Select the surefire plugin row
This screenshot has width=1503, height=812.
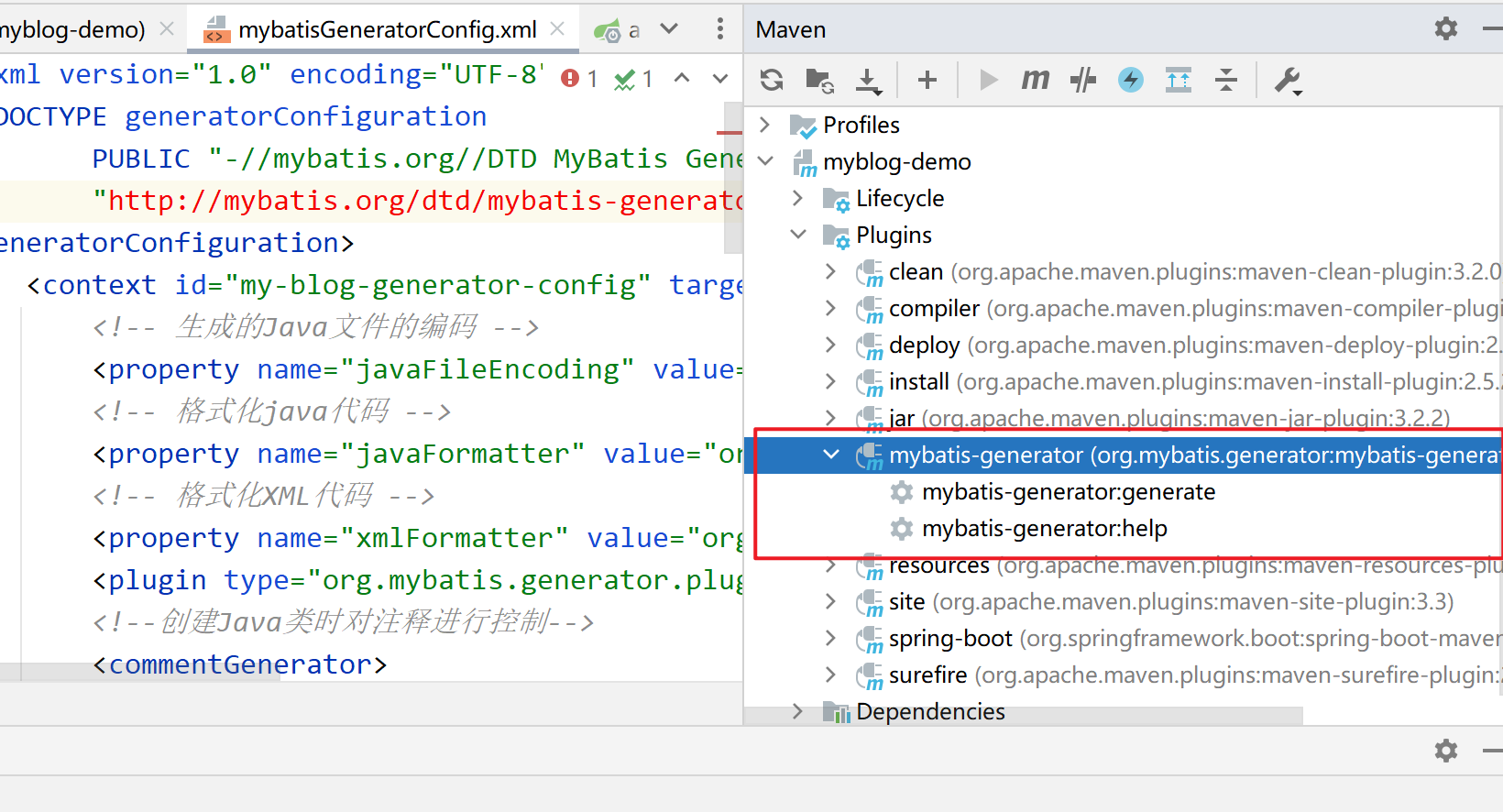(x=1124, y=675)
